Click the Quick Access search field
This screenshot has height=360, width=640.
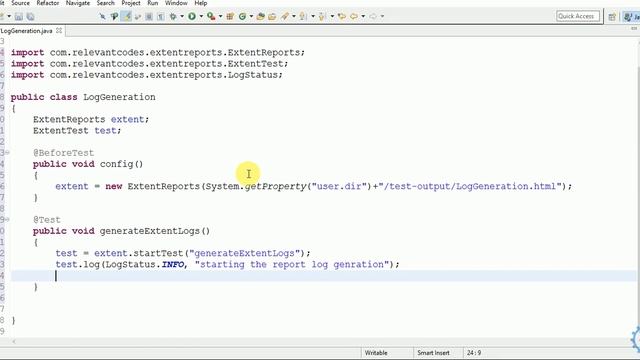[x=578, y=16]
